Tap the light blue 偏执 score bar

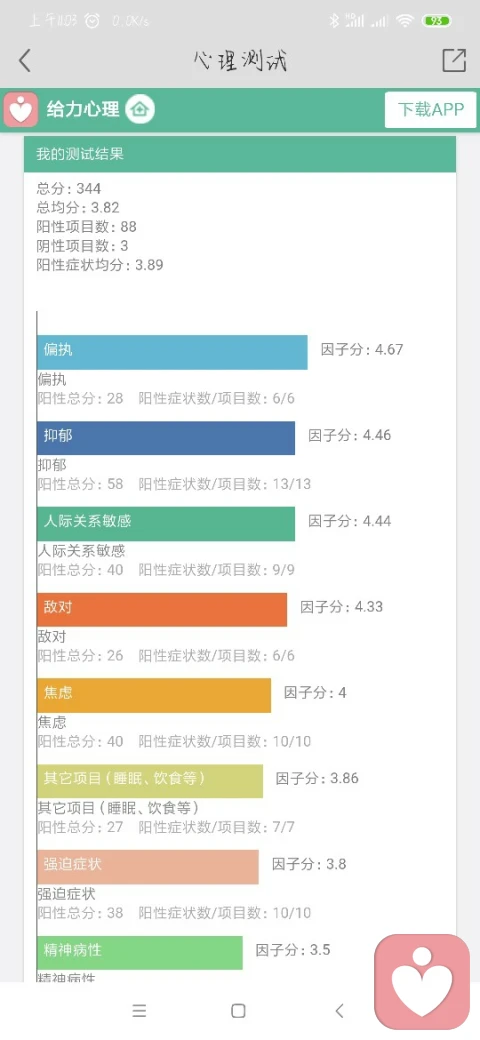(x=172, y=352)
